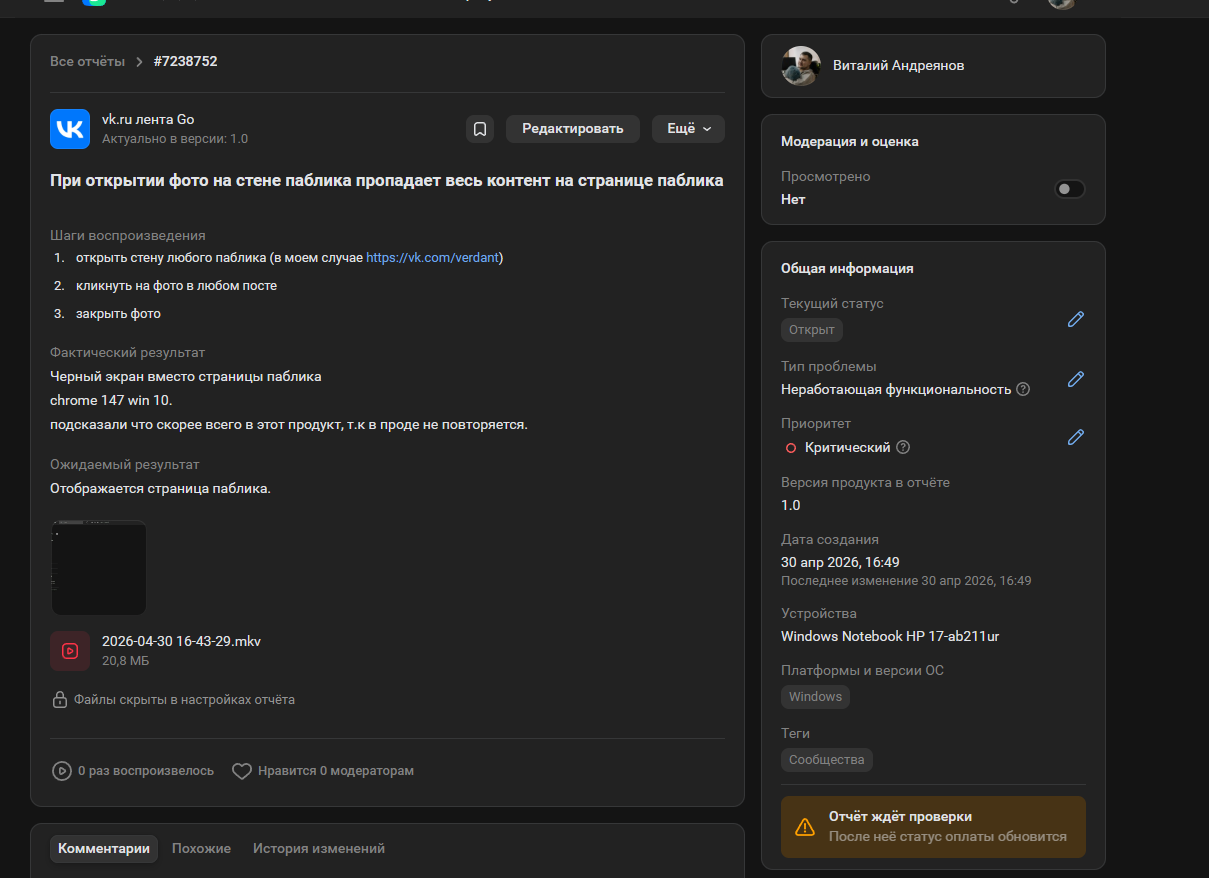Click the lock icon beside Файлы скрыты
This screenshot has height=878, width=1209.
pyautogui.click(x=60, y=700)
